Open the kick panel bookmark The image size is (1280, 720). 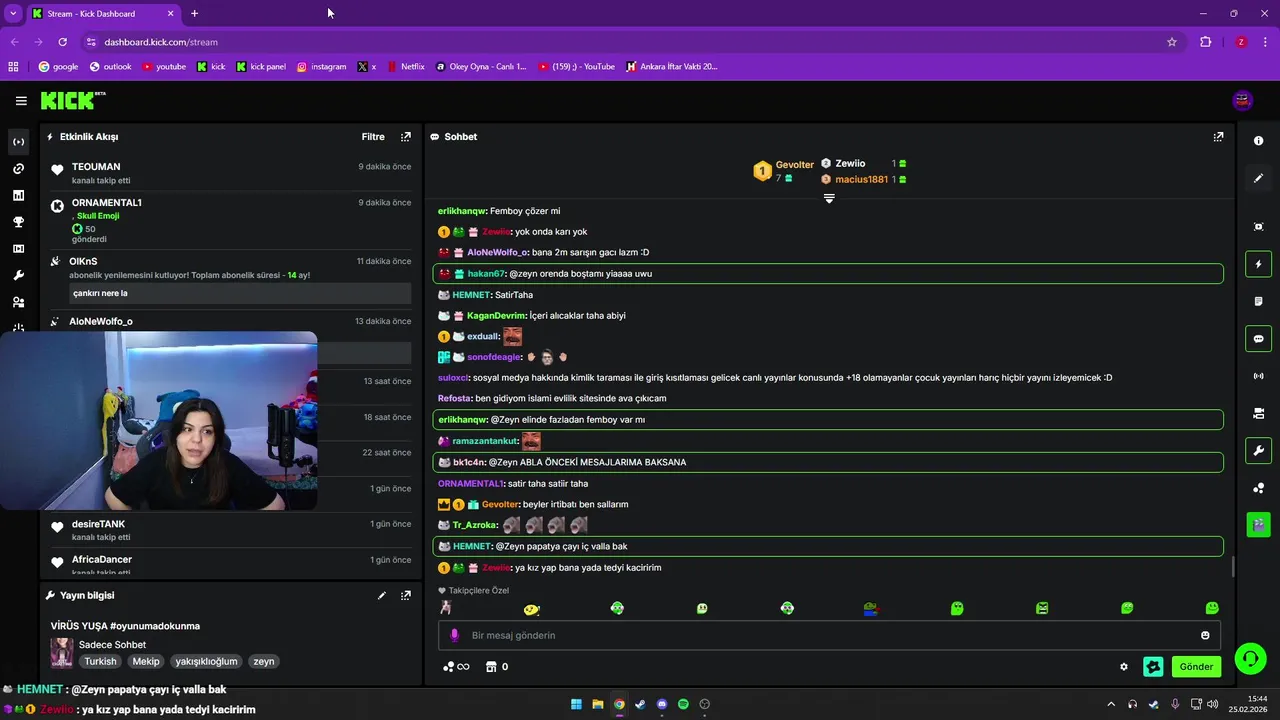[x=261, y=67]
